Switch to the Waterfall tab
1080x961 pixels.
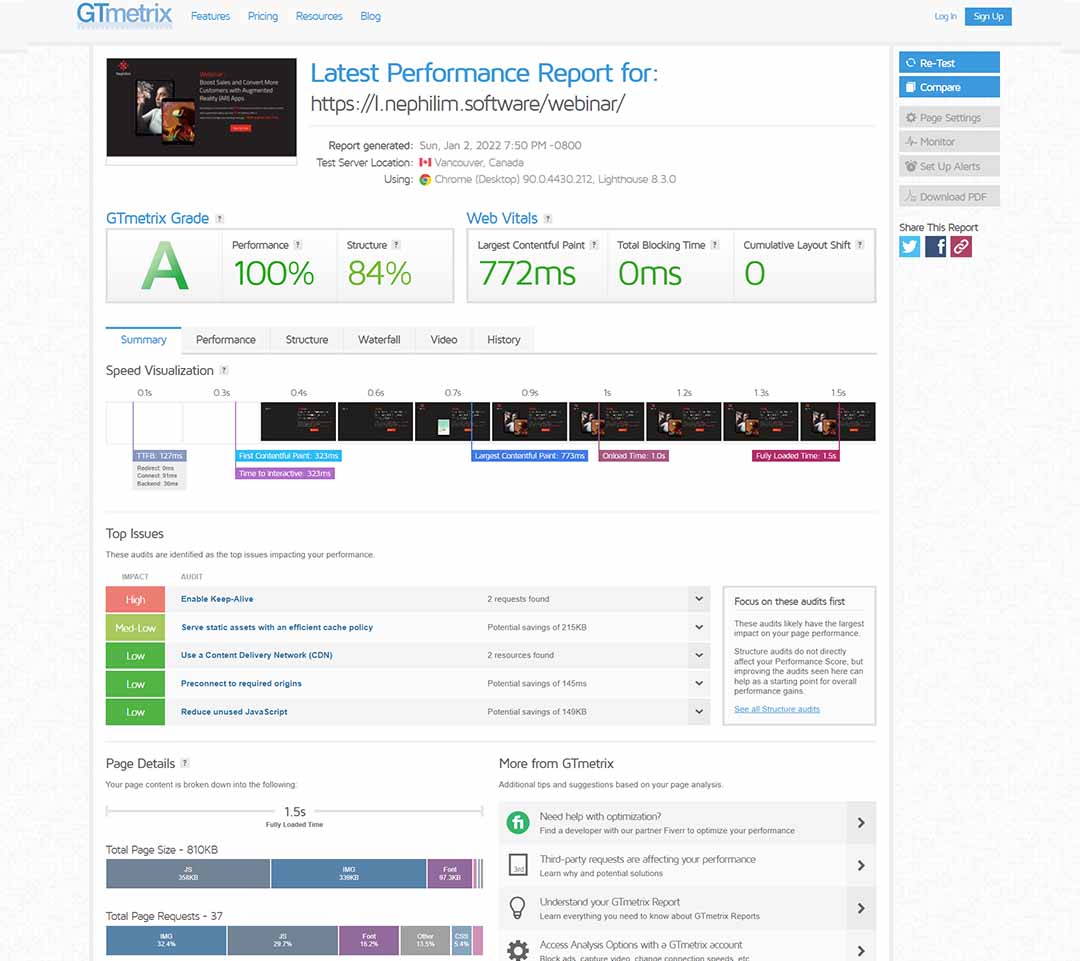click(378, 340)
